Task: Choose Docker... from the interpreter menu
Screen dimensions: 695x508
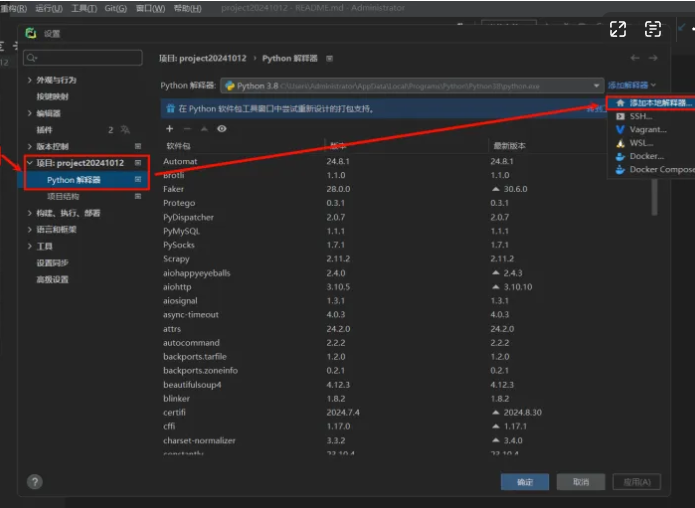Action: [651, 156]
